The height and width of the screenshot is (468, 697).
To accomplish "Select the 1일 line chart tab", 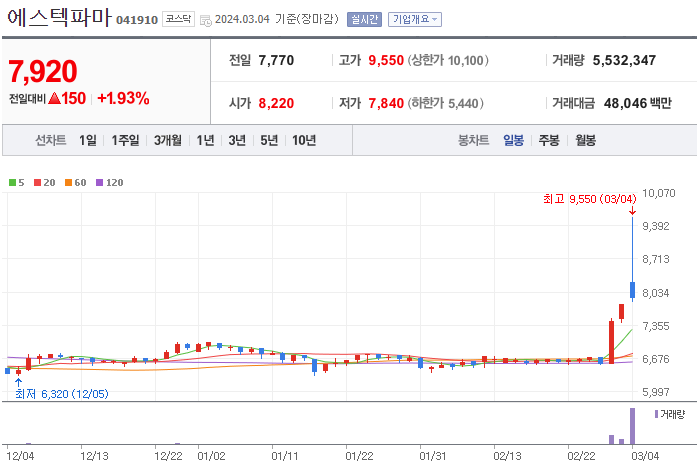I will tap(88, 140).
